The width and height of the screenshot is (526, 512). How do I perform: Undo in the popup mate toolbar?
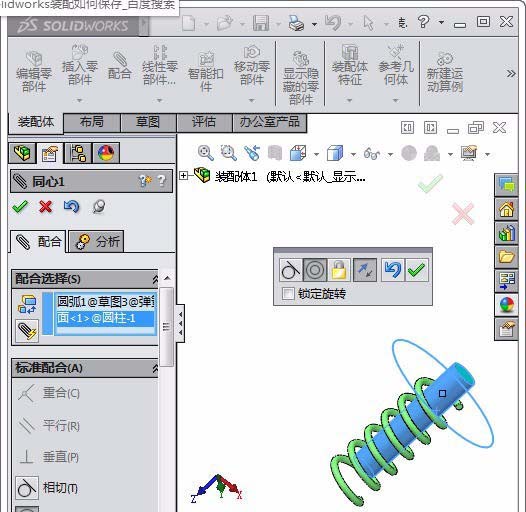tap(392, 270)
